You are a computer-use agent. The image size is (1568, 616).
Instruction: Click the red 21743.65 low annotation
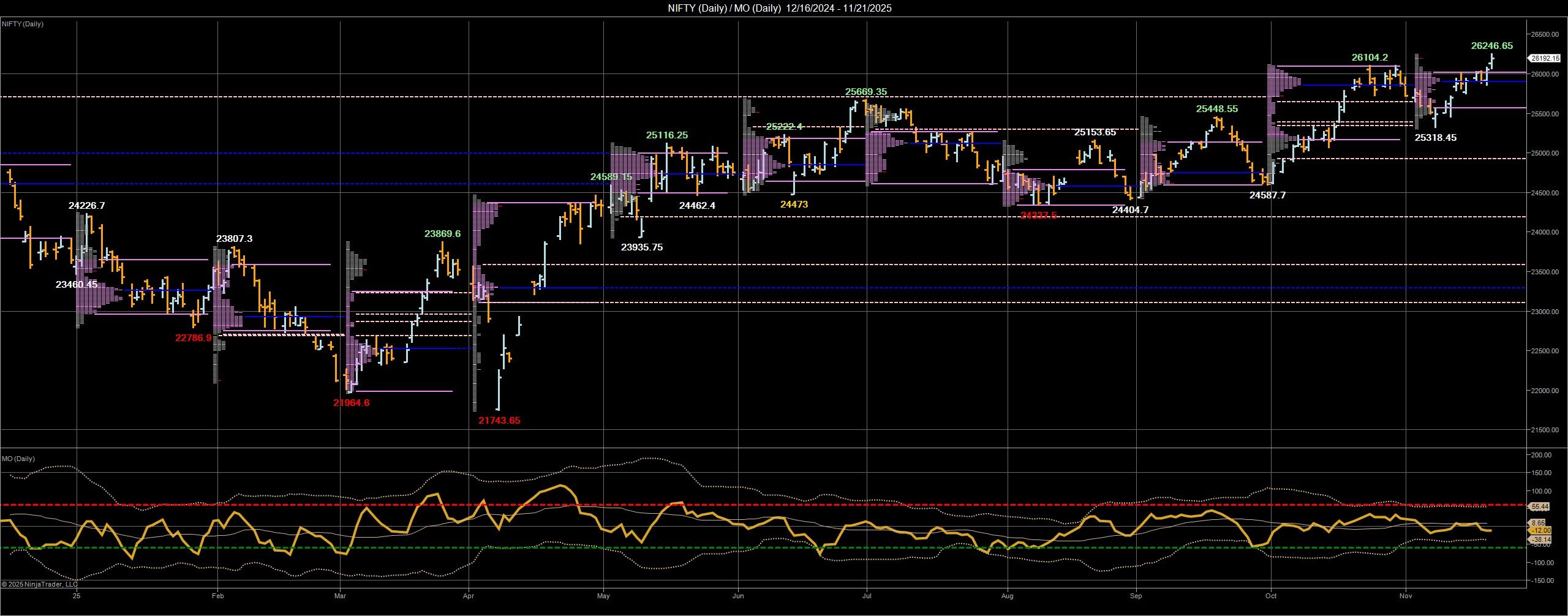coord(499,421)
